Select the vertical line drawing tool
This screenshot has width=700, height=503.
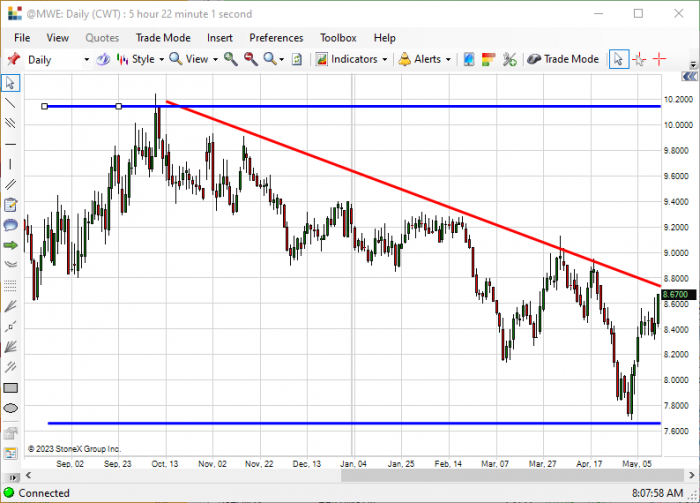[x=10, y=164]
